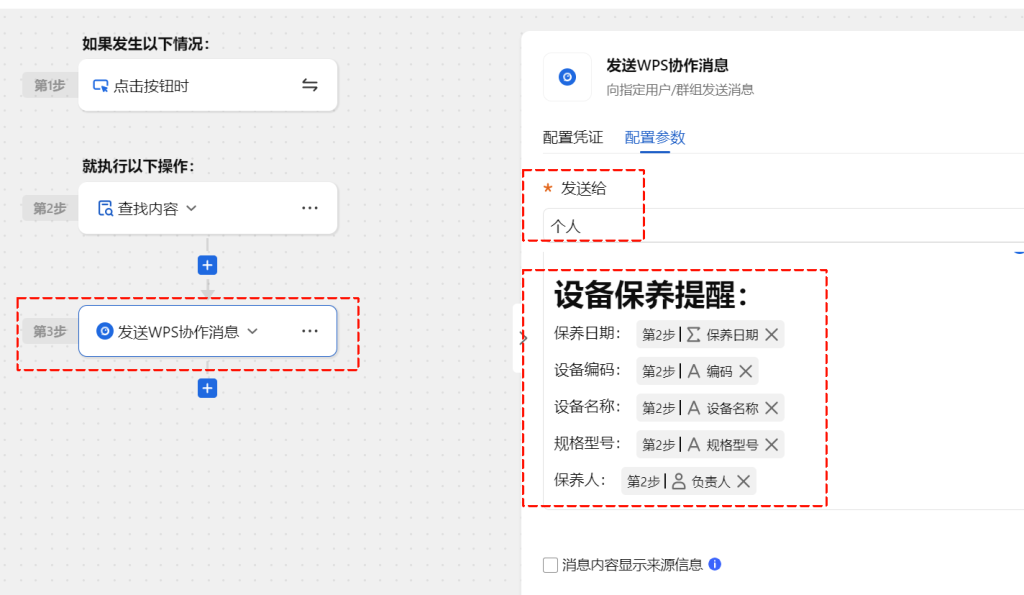Click the 保养人 label in message
Viewport: 1024px width, 595px height.
579,480
